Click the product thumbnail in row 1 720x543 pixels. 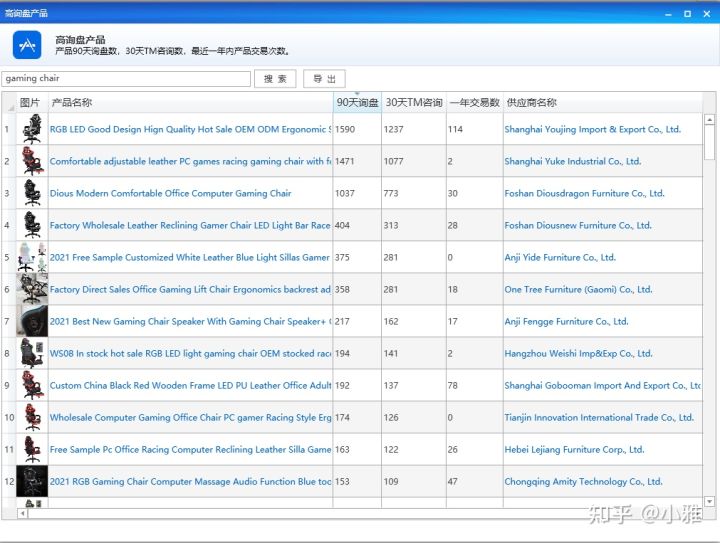[32, 129]
